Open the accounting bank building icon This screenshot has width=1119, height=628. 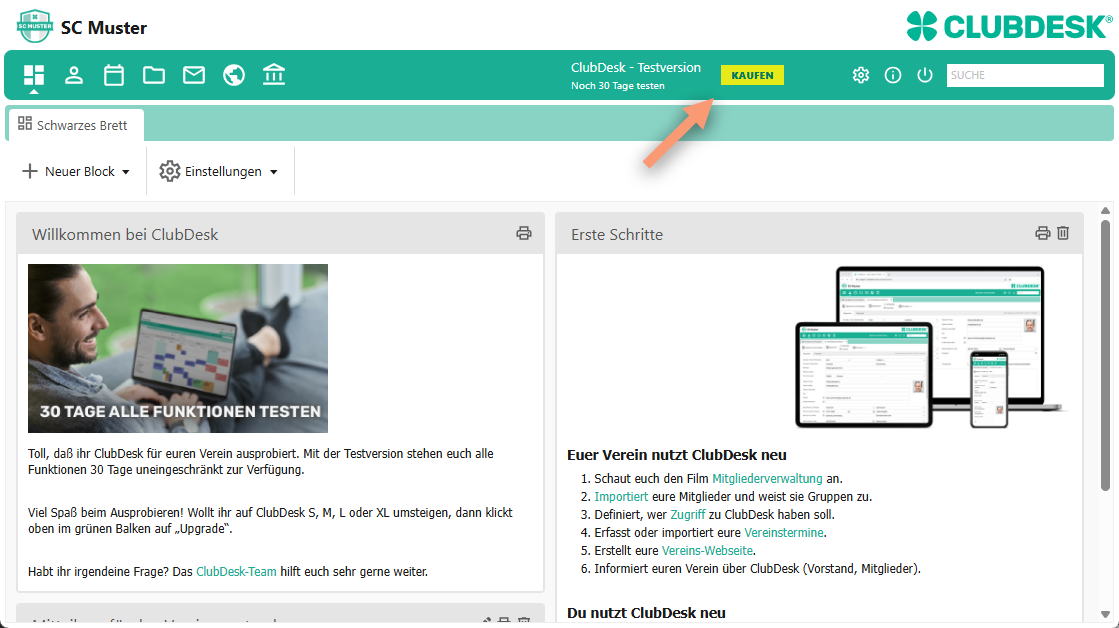(x=273, y=74)
